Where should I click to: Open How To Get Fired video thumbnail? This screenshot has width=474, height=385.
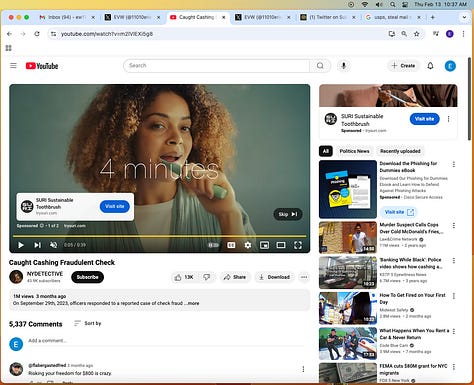coord(348,308)
